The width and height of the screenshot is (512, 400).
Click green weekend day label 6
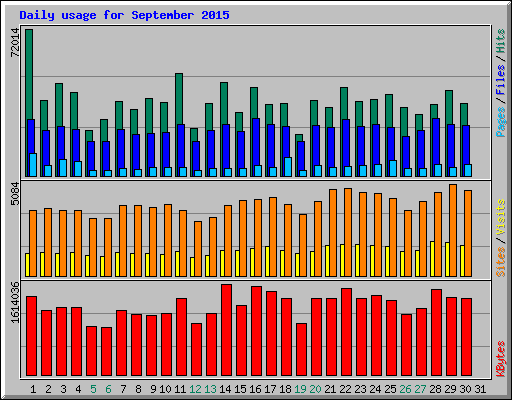(108, 389)
